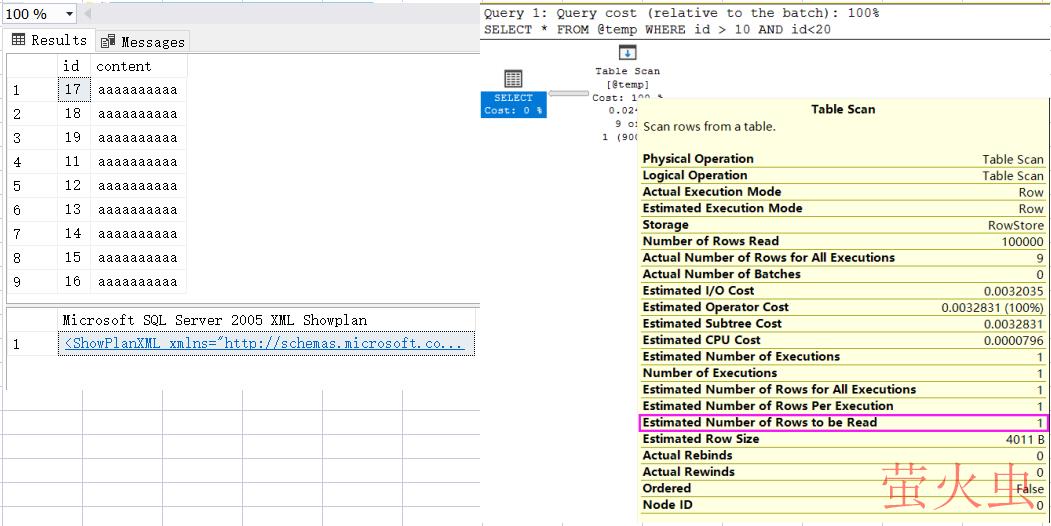
Task: Click the content cell beside id 19
Action: pos(137,138)
